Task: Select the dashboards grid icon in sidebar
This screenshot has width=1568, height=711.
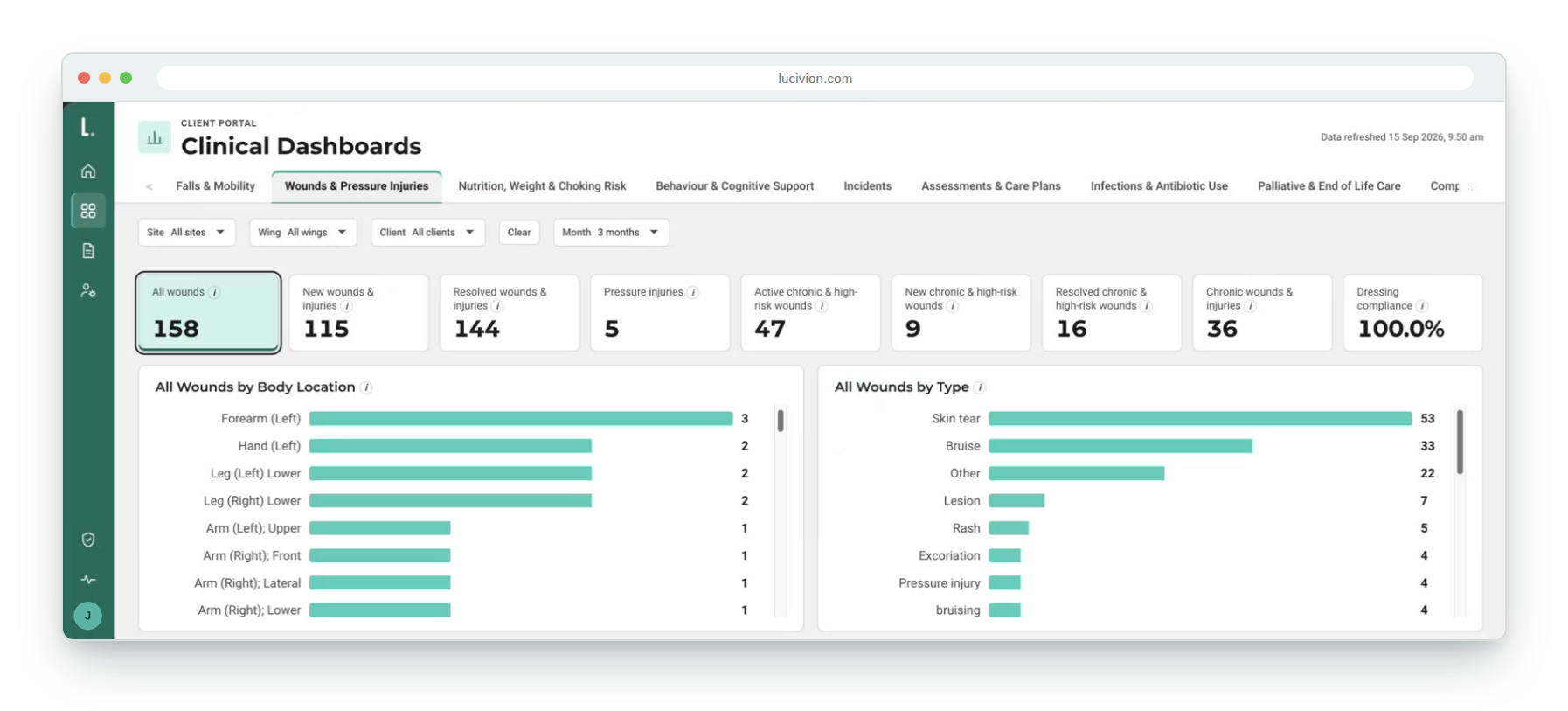Action: coord(88,211)
